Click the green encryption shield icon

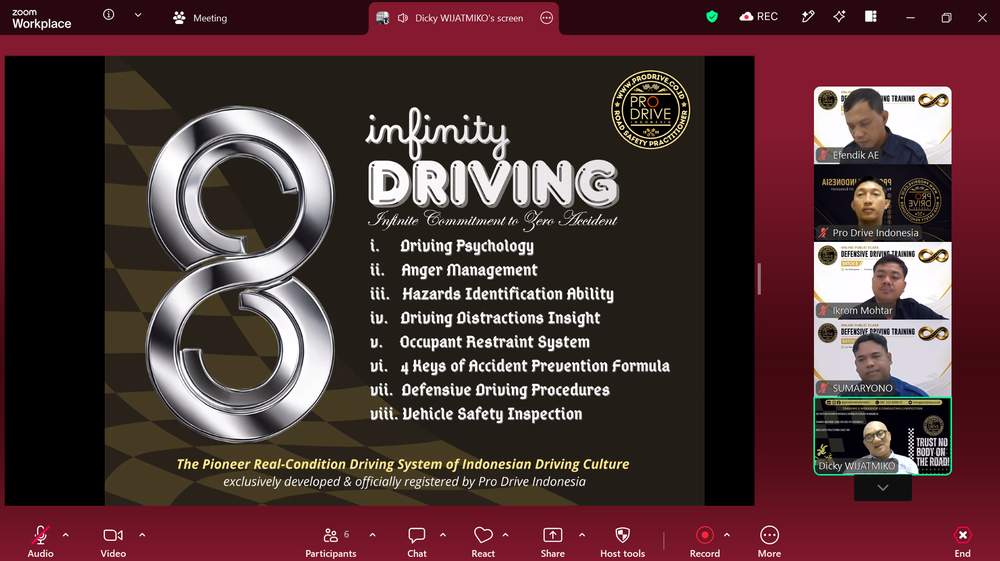click(712, 17)
